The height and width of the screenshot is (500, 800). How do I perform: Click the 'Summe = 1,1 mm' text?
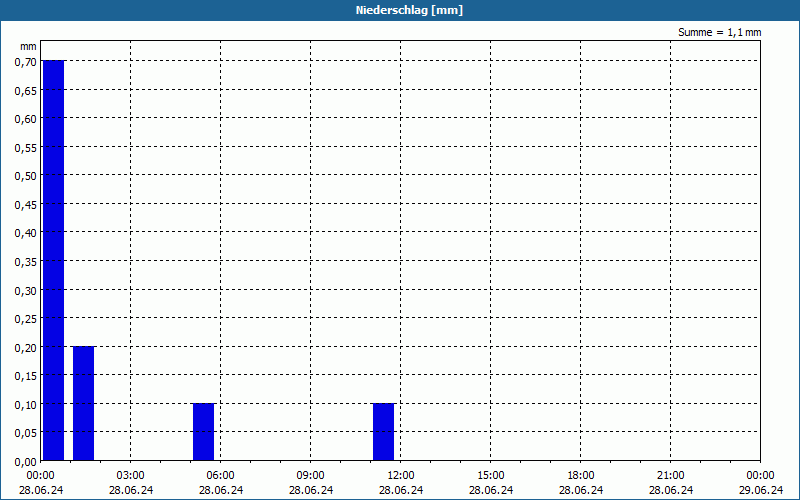point(719,32)
